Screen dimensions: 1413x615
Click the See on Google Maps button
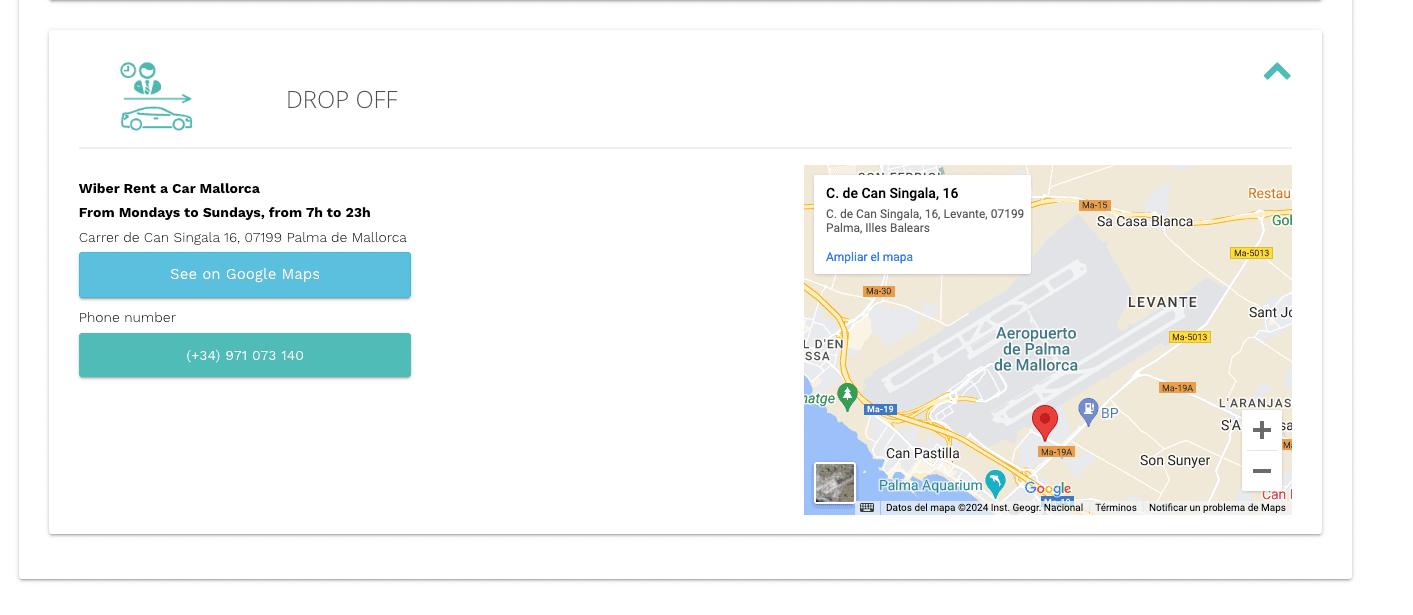(245, 275)
